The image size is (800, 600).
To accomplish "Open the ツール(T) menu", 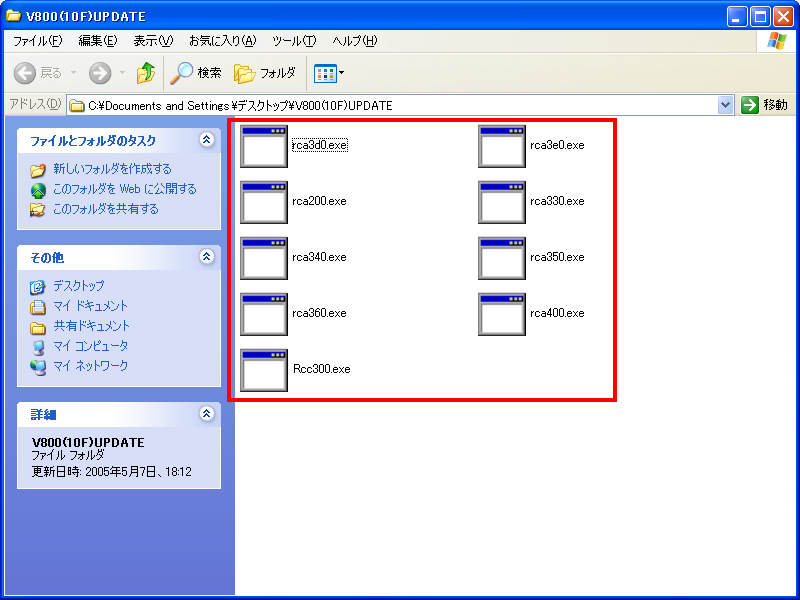I will (x=294, y=41).
